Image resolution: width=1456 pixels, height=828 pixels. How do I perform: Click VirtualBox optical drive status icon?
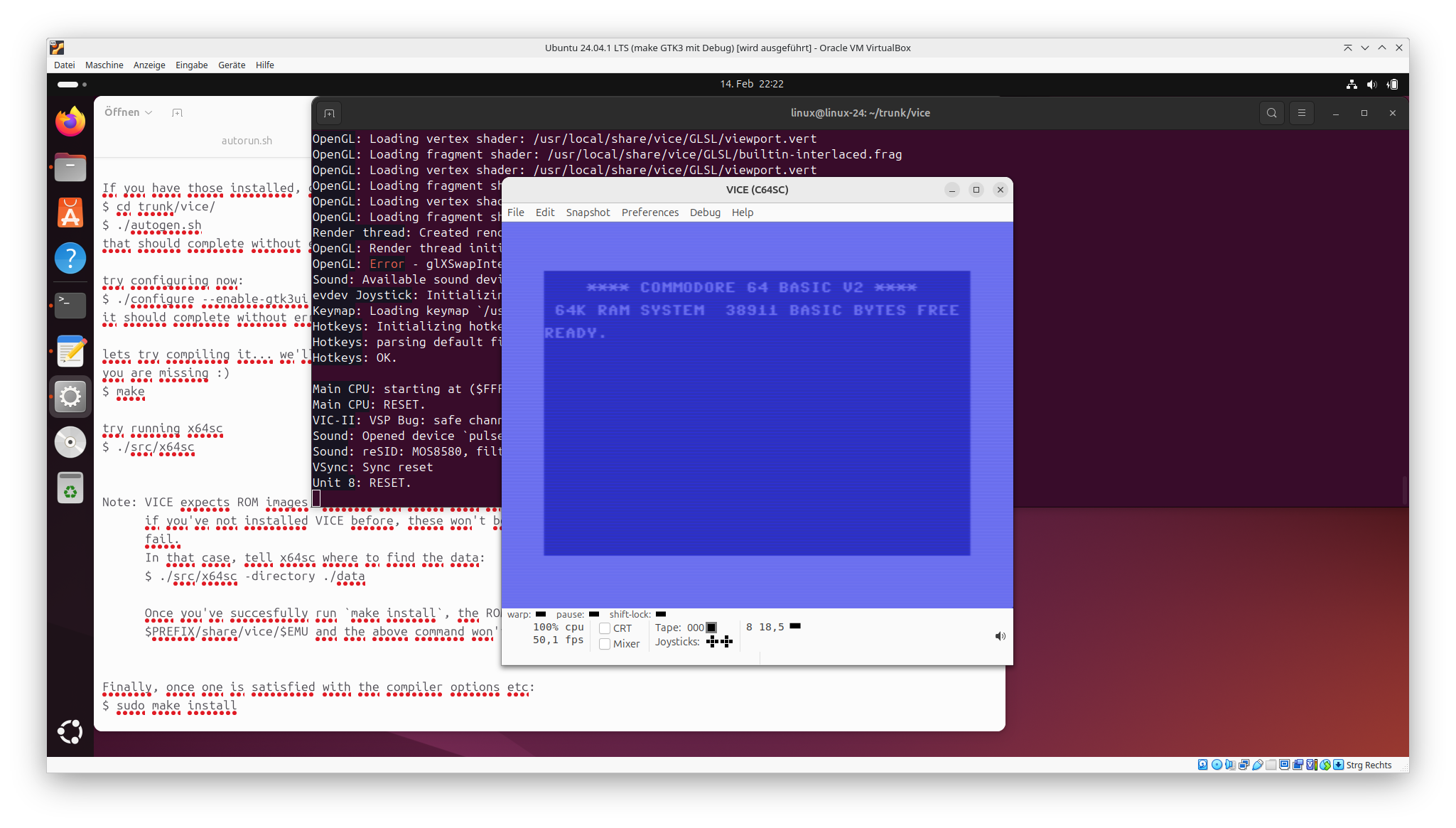[x=1217, y=765]
